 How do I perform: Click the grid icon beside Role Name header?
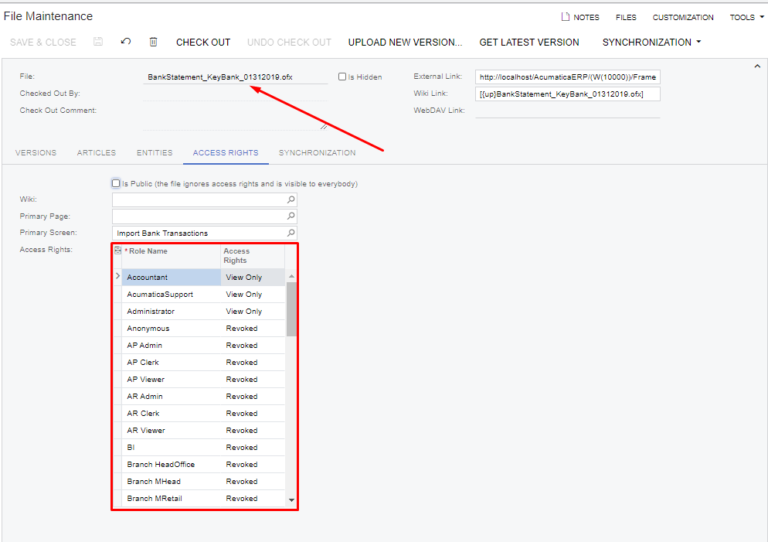pos(118,250)
